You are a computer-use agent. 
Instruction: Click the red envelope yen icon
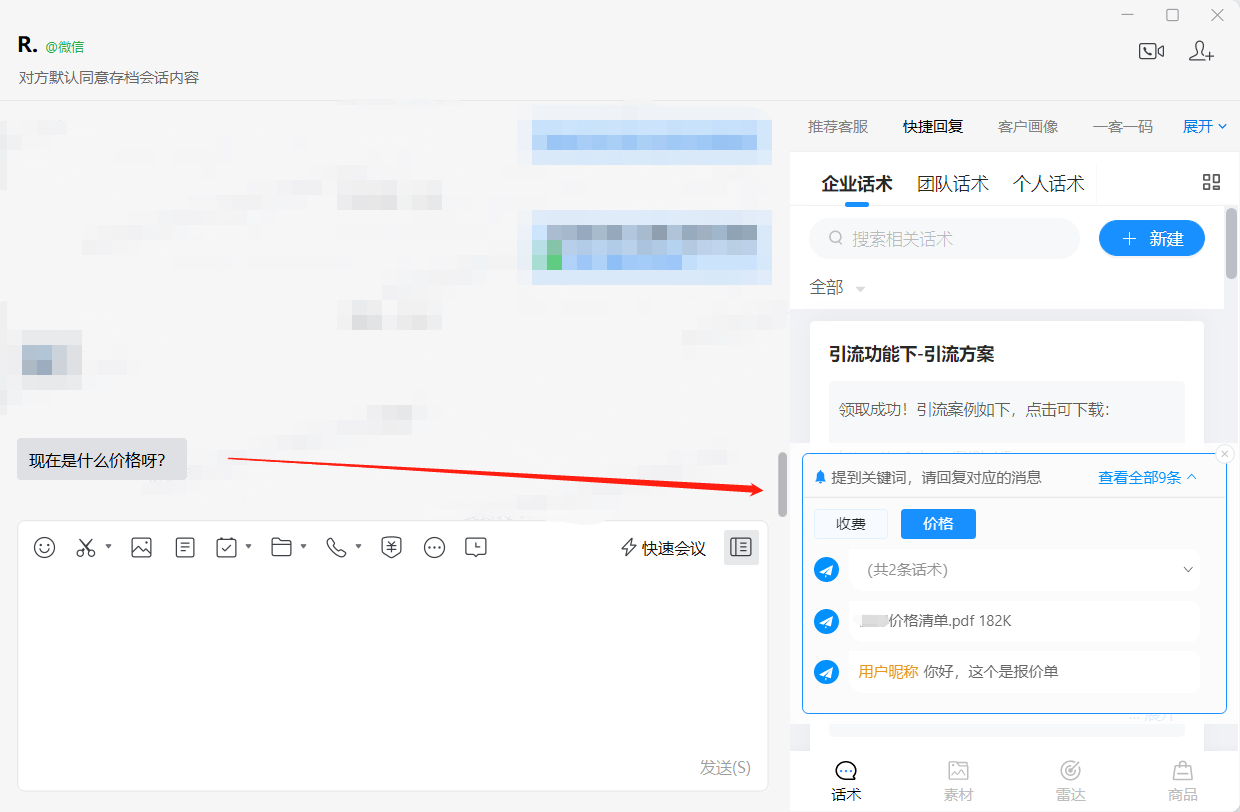pos(392,547)
